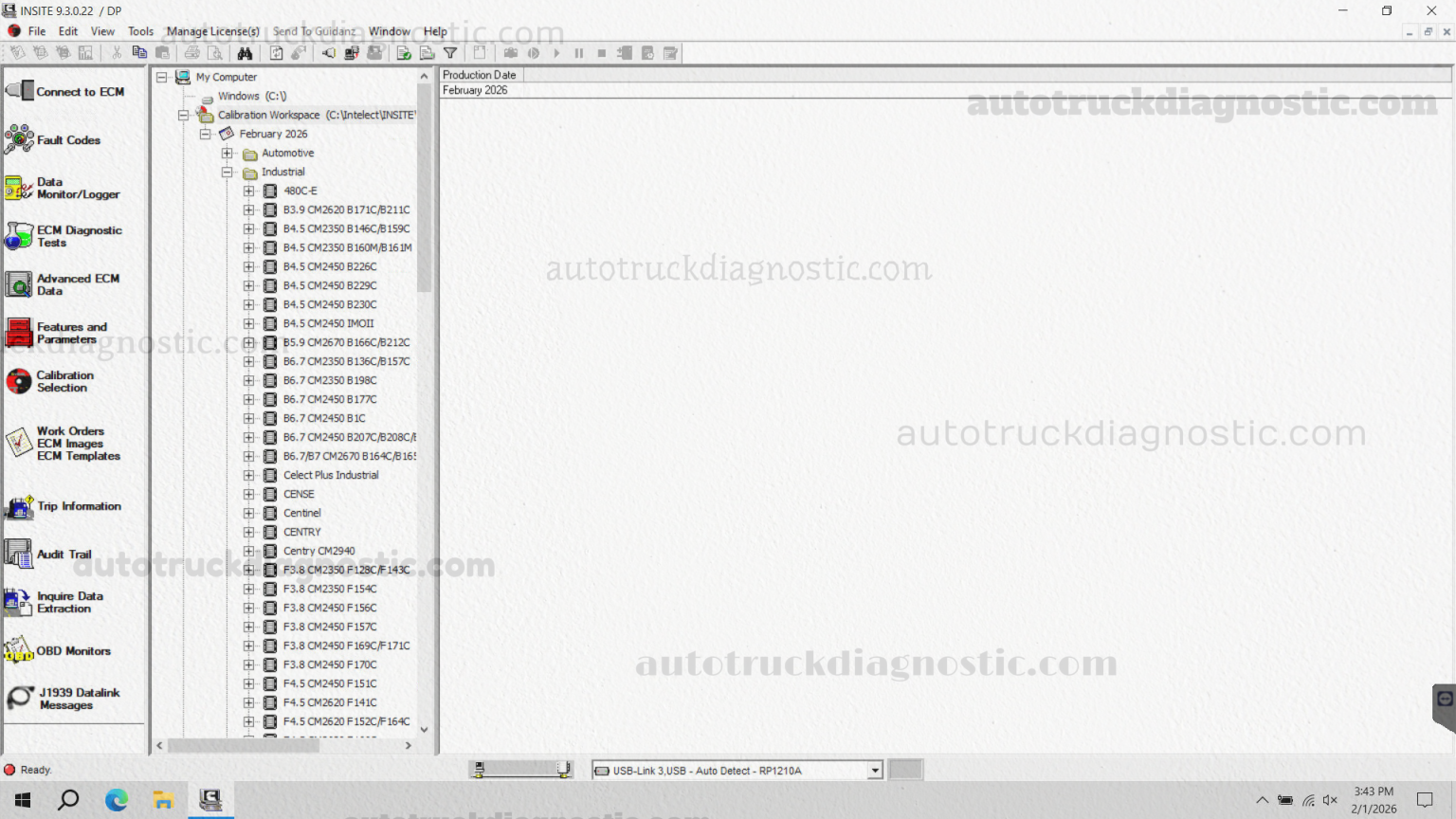Image resolution: width=1456 pixels, height=819 pixels.
Task: Open the Window menu
Action: [390, 31]
